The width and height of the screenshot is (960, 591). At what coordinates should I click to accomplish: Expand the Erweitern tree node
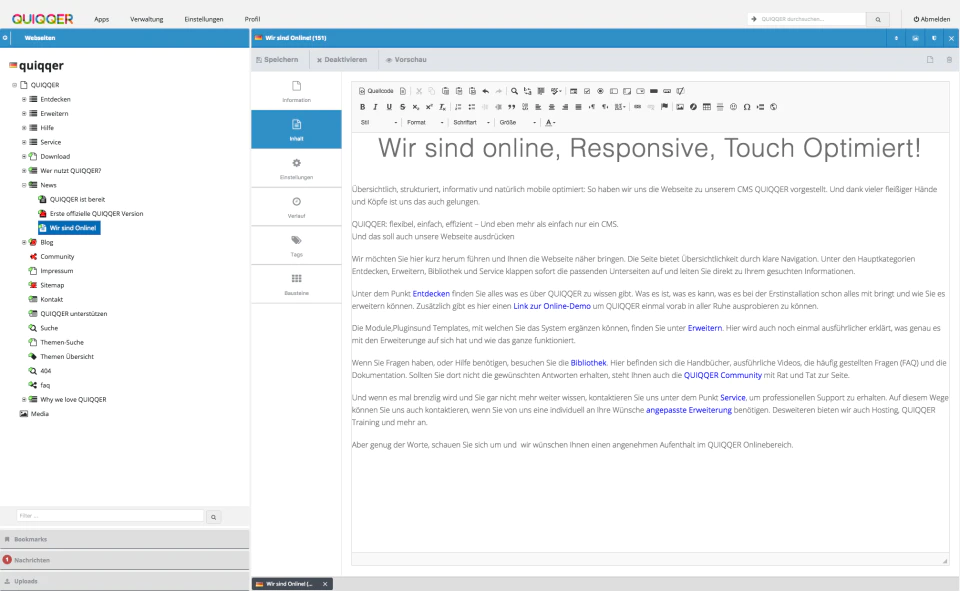(x=24, y=113)
